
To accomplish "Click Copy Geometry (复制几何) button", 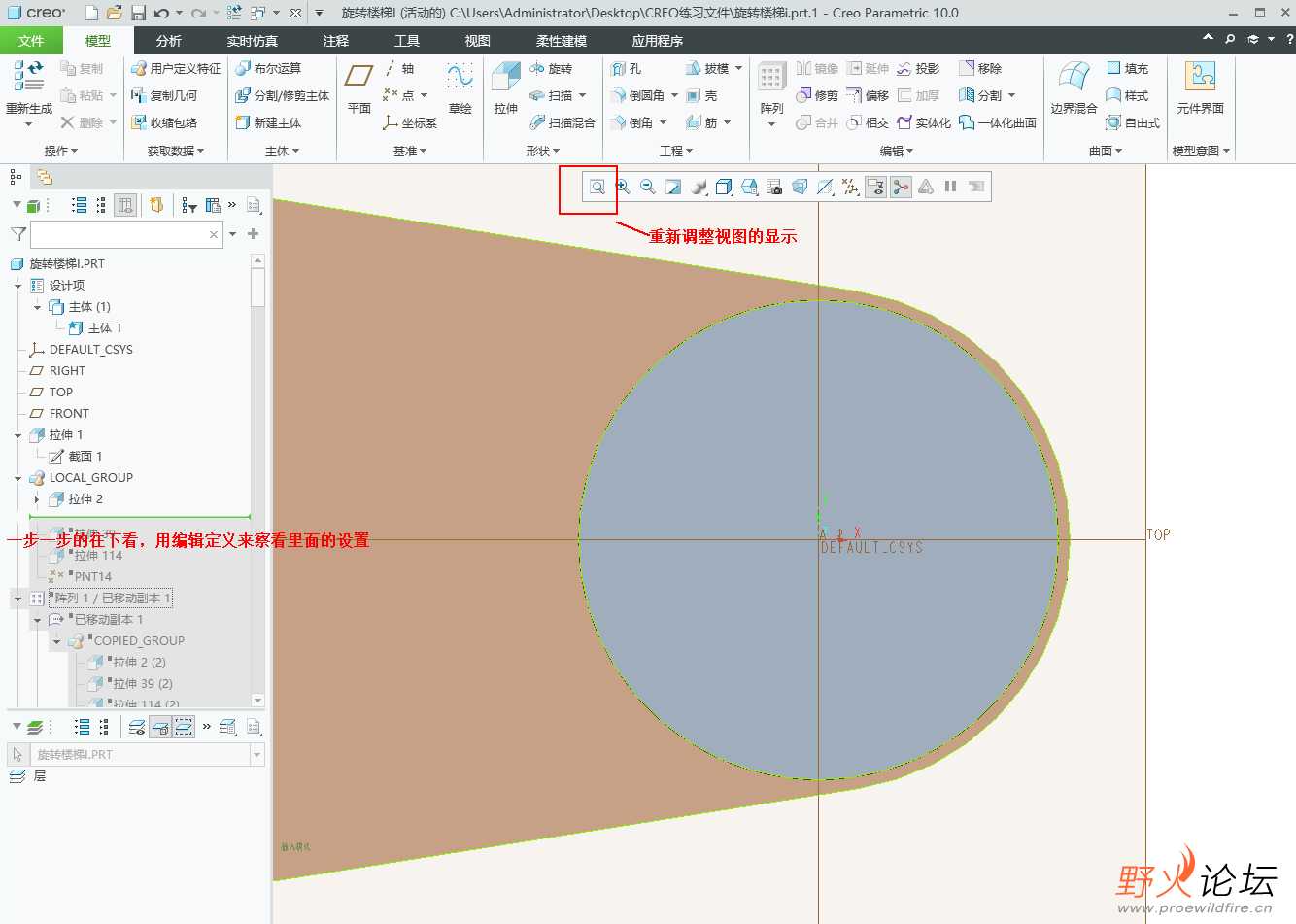I will [x=165, y=96].
